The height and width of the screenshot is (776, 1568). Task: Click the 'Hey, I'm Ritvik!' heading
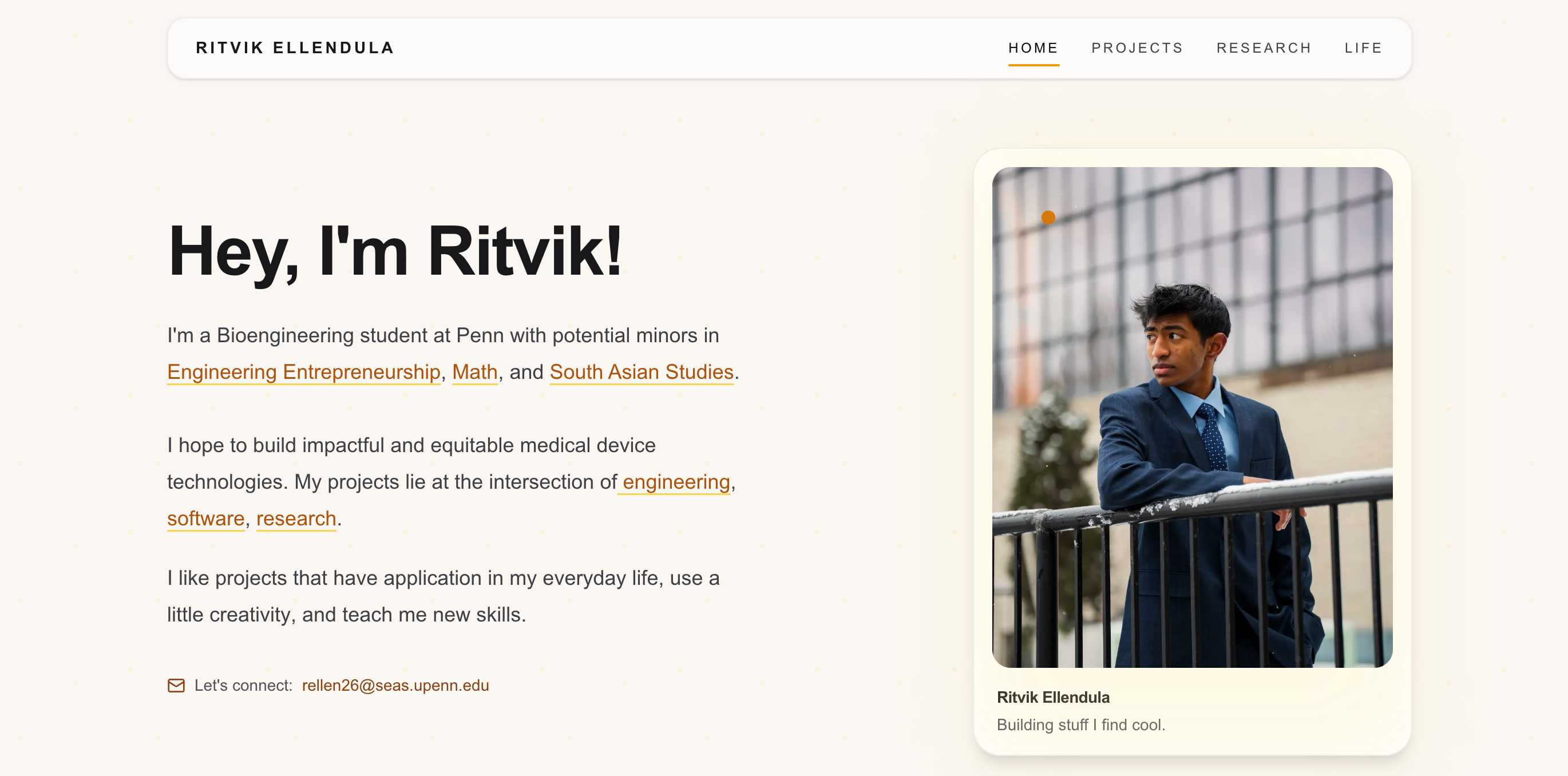tap(395, 251)
